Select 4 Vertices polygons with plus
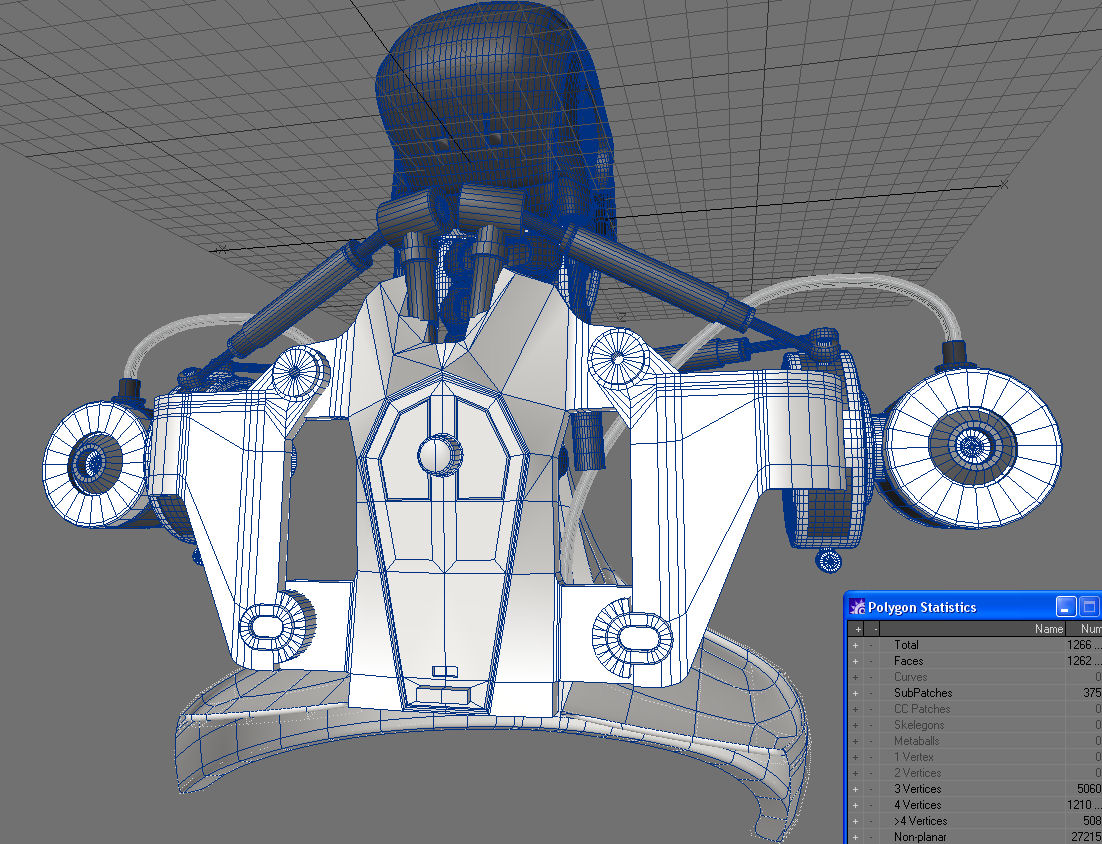 [x=855, y=805]
